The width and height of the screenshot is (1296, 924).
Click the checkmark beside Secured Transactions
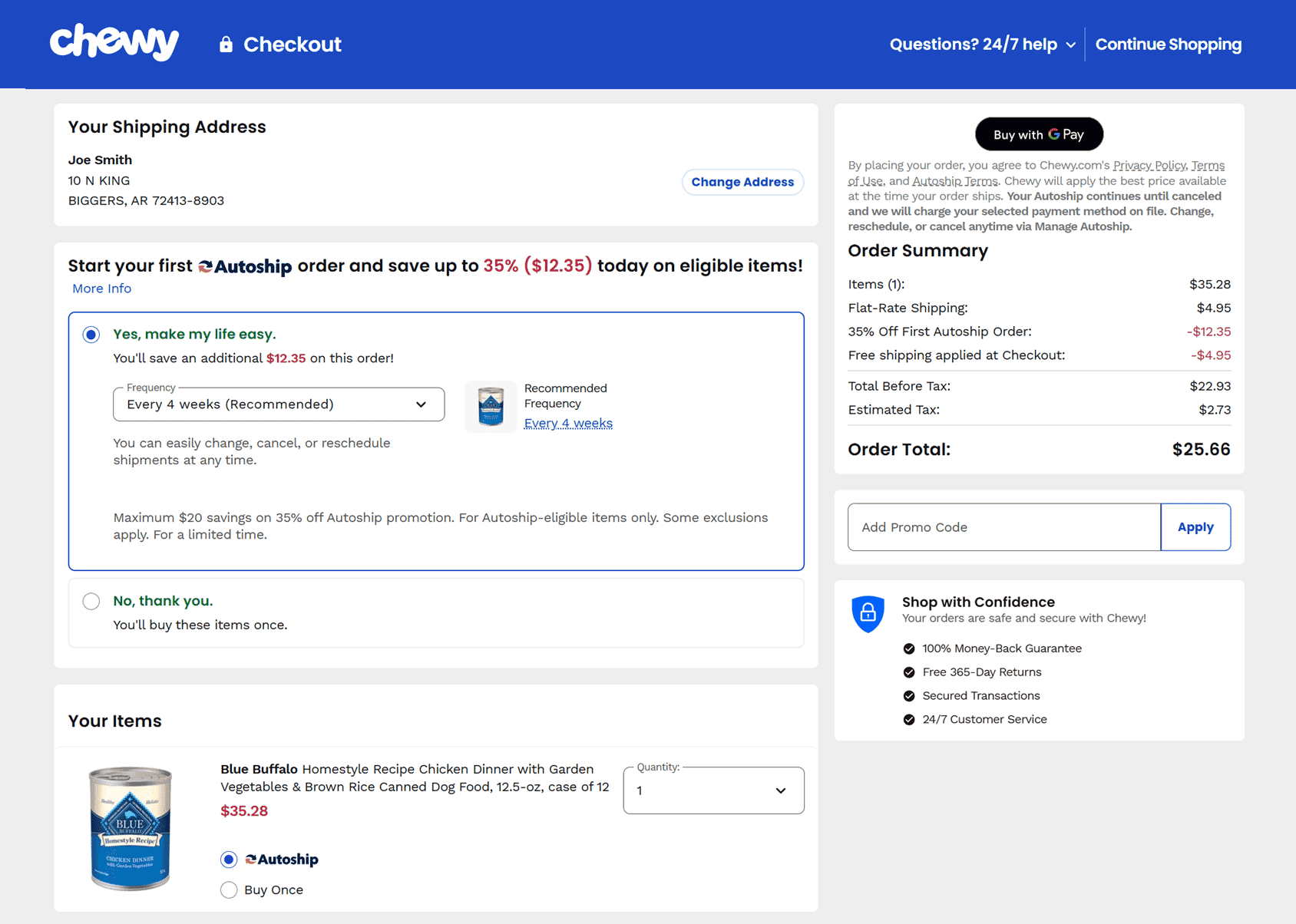(x=909, y=696)
